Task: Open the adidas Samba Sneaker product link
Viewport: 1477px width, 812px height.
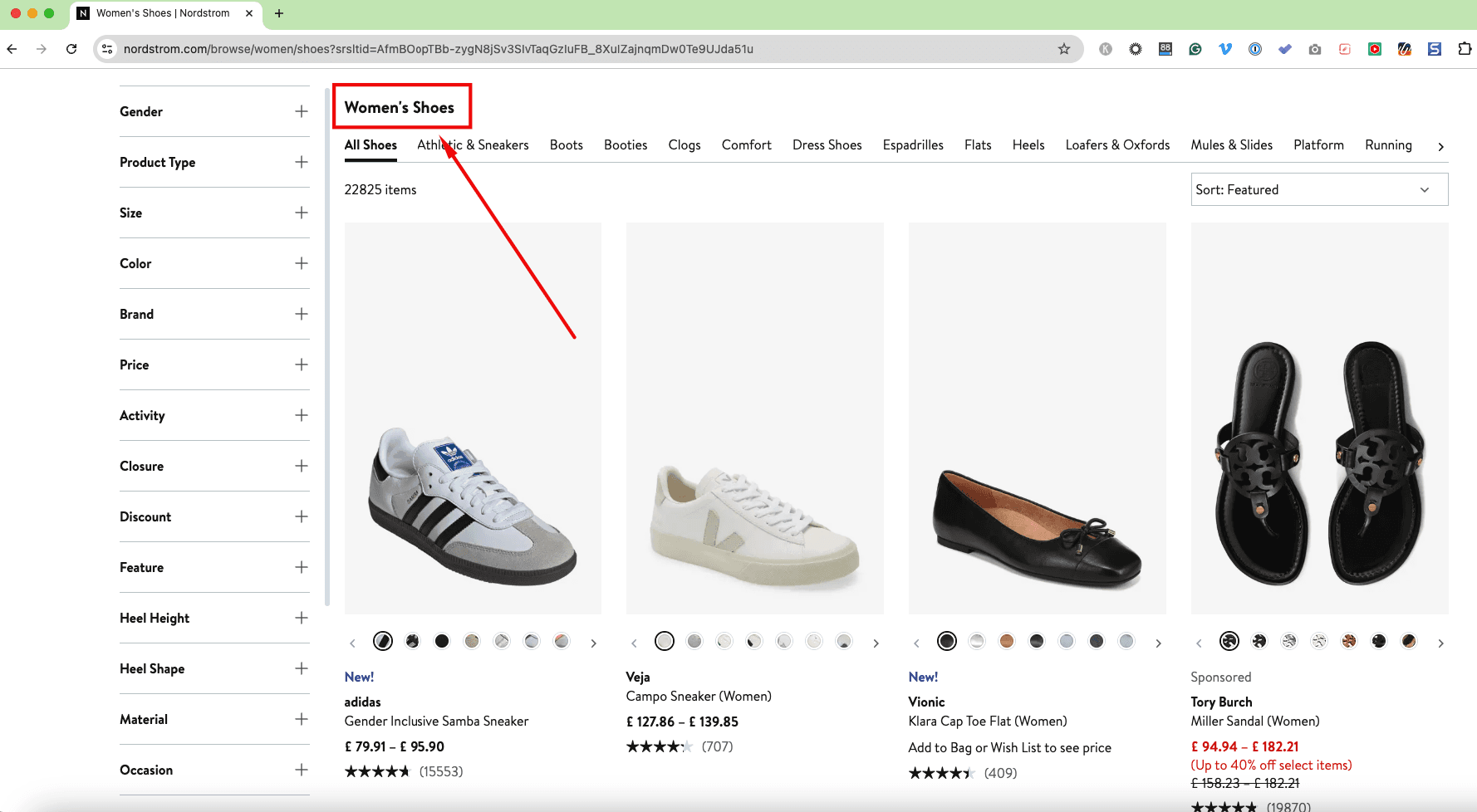Action: [436, 721]
